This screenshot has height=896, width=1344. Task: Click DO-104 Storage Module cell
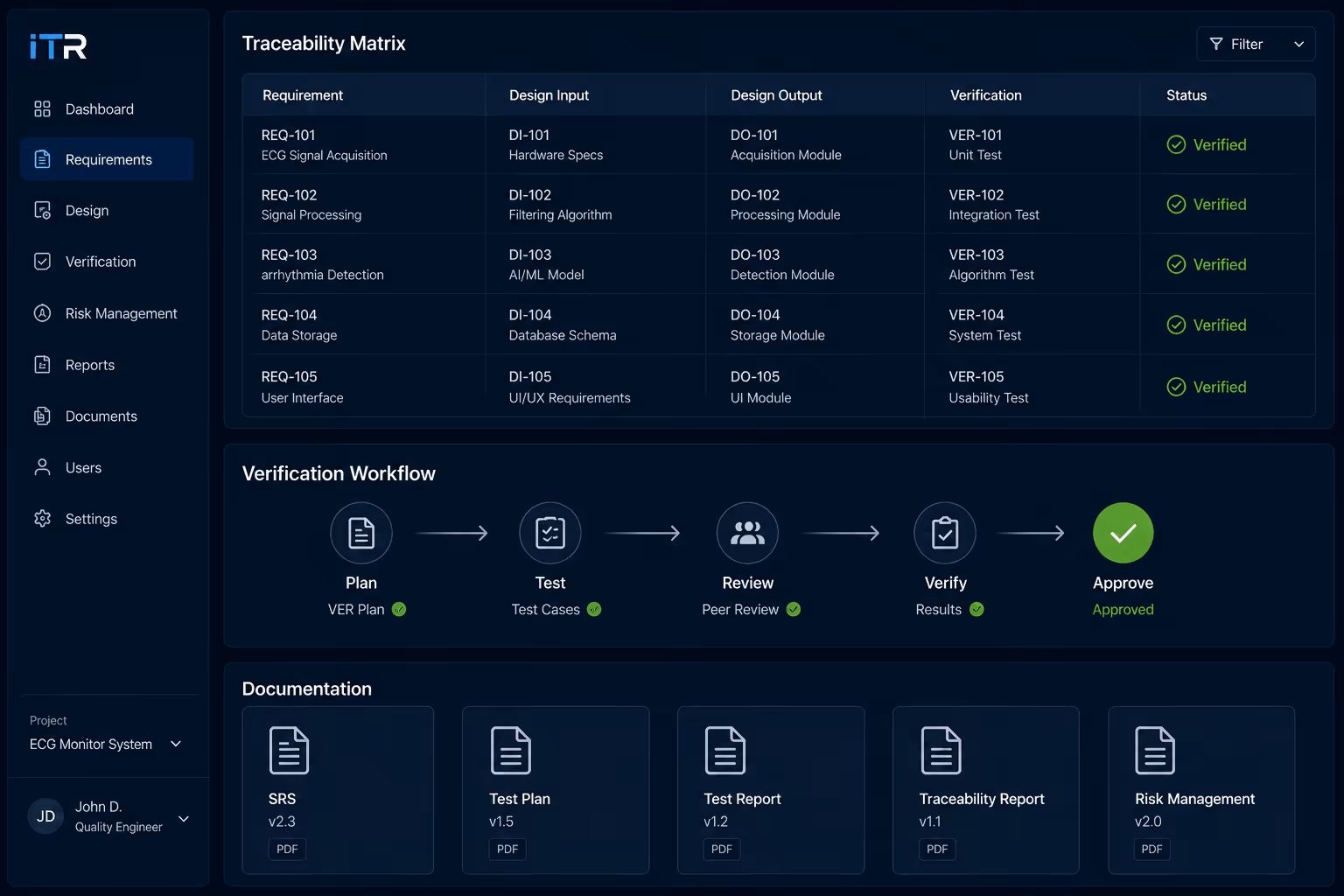tap(815, 325)
